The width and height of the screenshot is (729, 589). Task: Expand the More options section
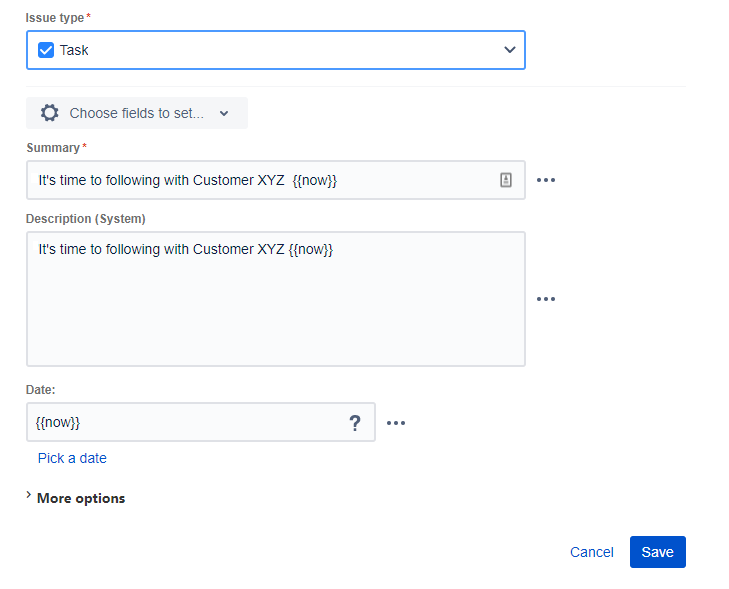coord(80,498)
